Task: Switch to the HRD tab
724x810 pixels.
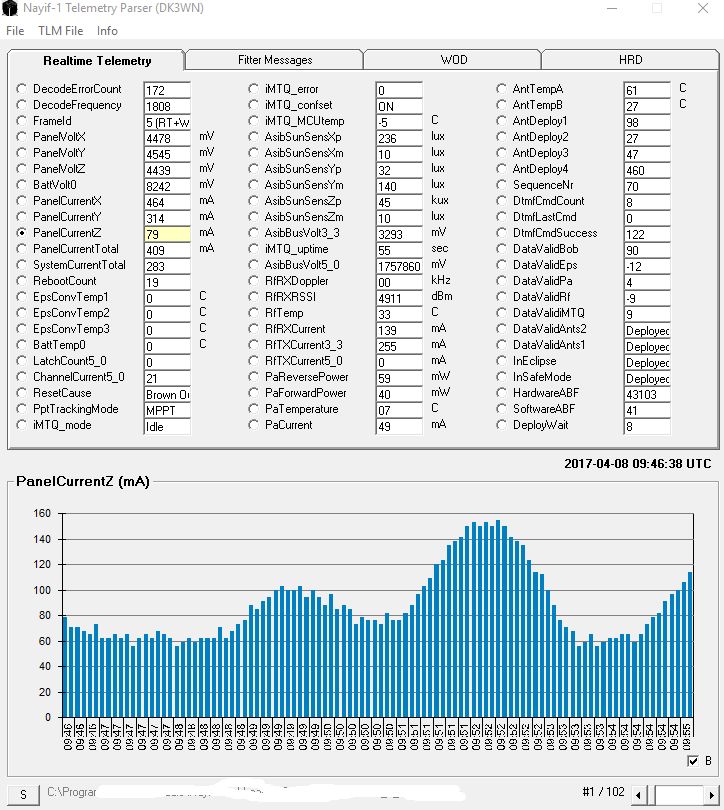Action: (631, 60)
